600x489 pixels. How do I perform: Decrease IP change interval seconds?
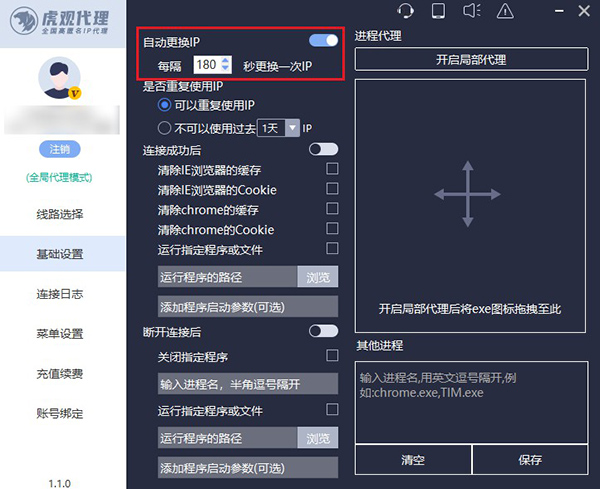coord(225,68)
